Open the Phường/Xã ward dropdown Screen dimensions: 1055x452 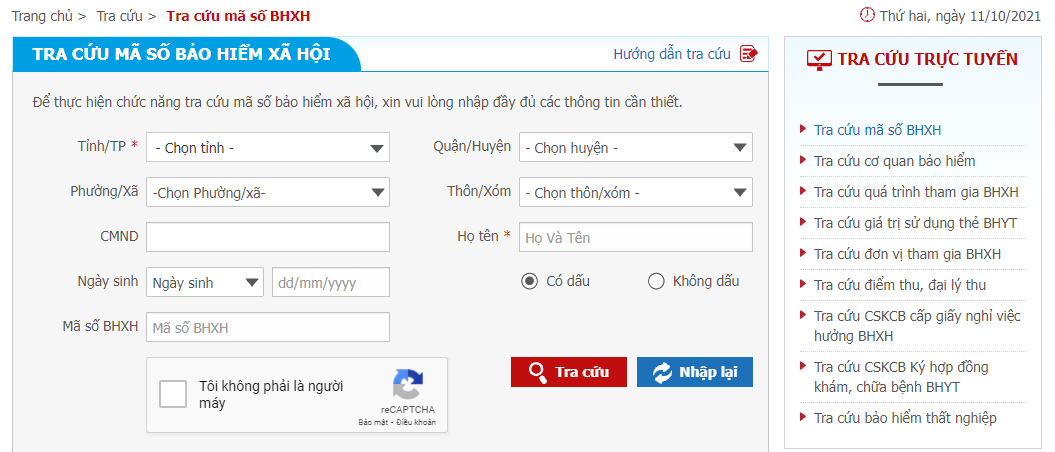(x=268, y=192)
